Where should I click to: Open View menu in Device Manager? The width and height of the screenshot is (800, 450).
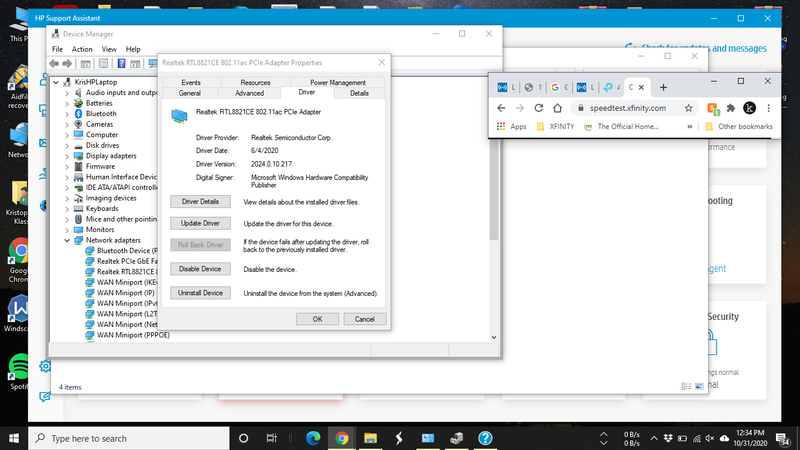pyautogui.click(x=109, y=49)
